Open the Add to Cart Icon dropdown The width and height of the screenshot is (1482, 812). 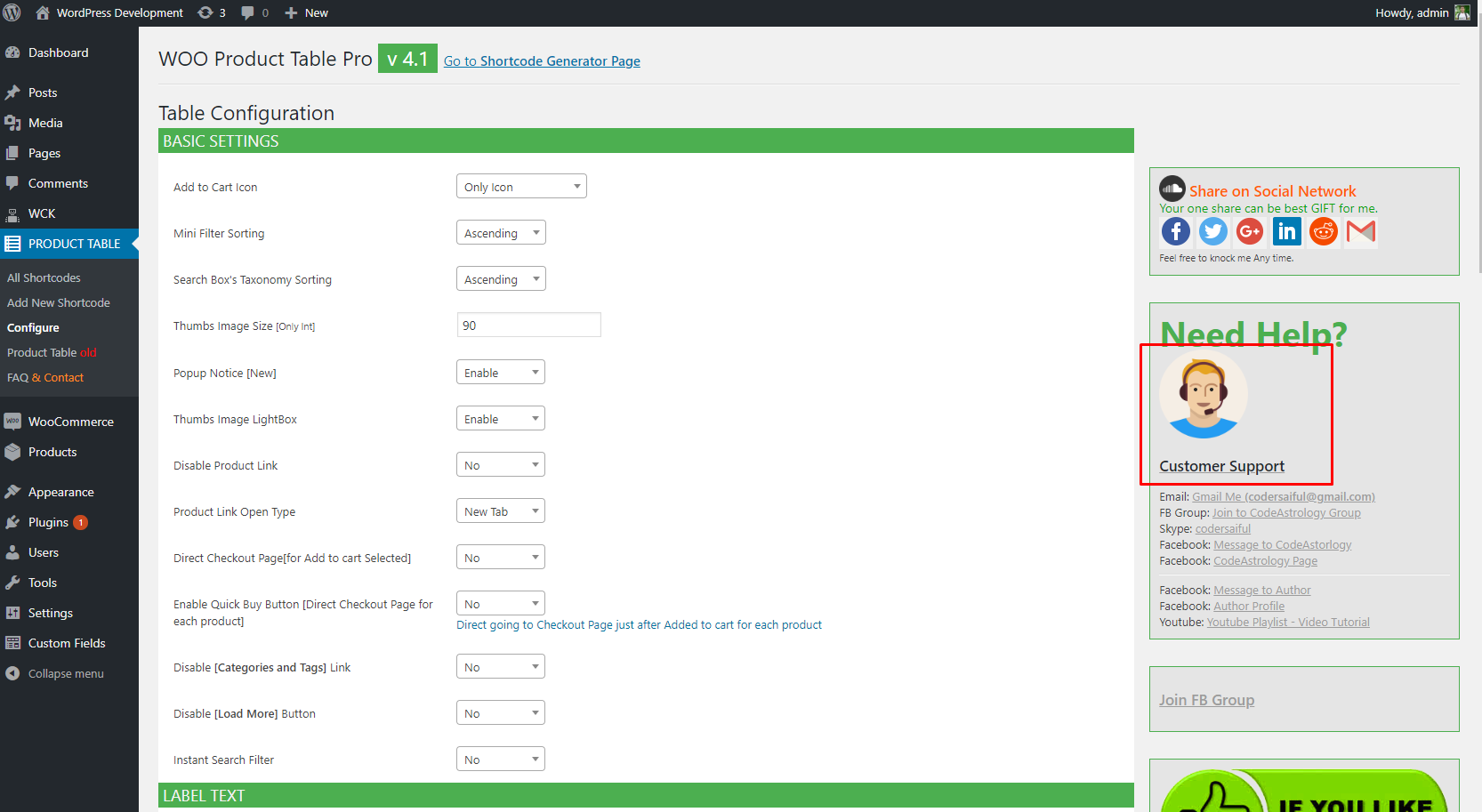521,186
